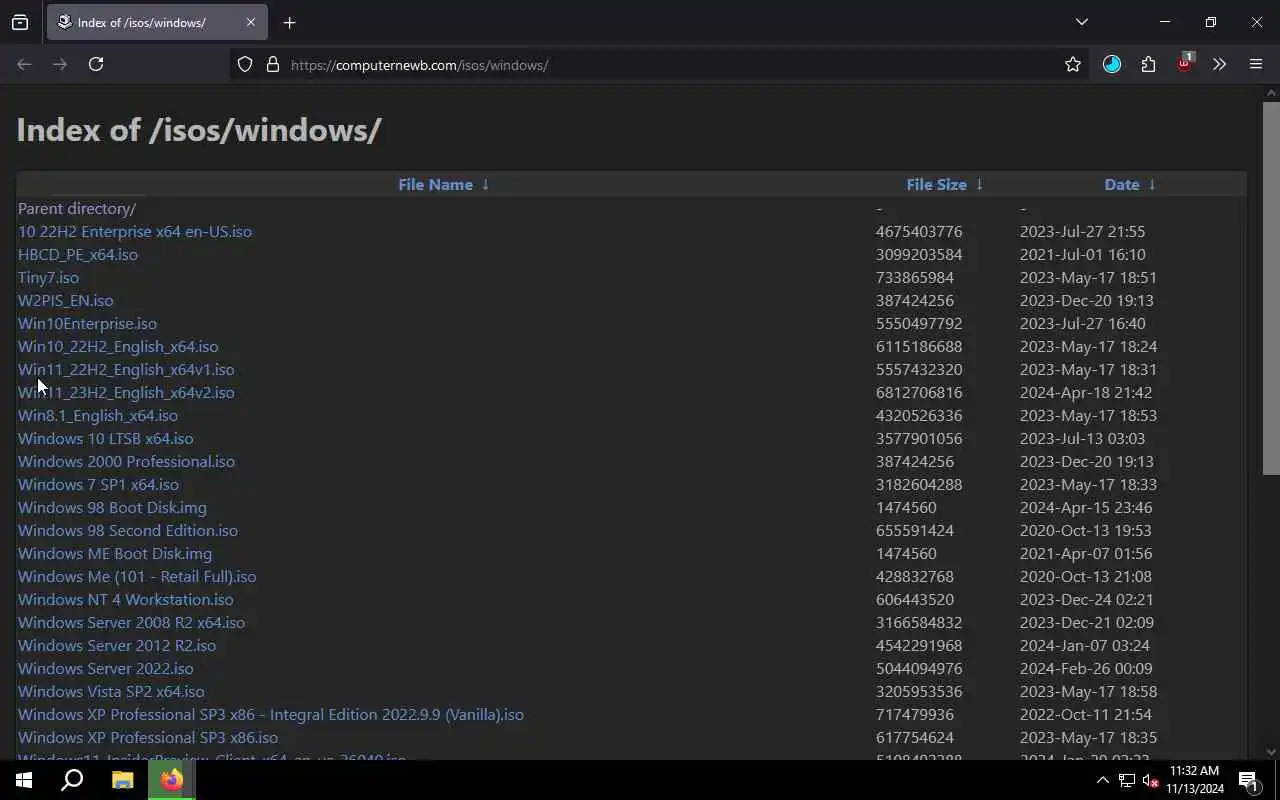Sort the listing by File Name
The width and height of the screenshot is (1280, 800).
[435, 184]
